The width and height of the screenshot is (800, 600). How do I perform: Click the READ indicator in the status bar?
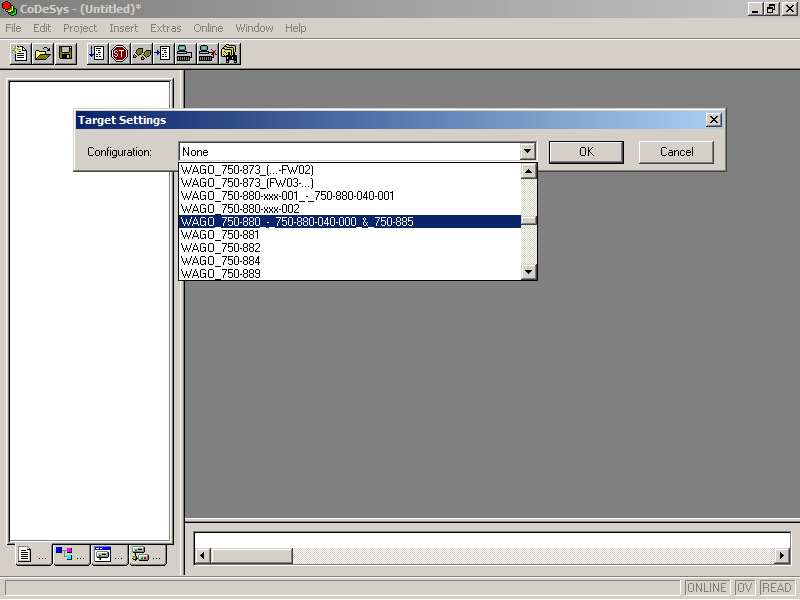pos(777,587)
